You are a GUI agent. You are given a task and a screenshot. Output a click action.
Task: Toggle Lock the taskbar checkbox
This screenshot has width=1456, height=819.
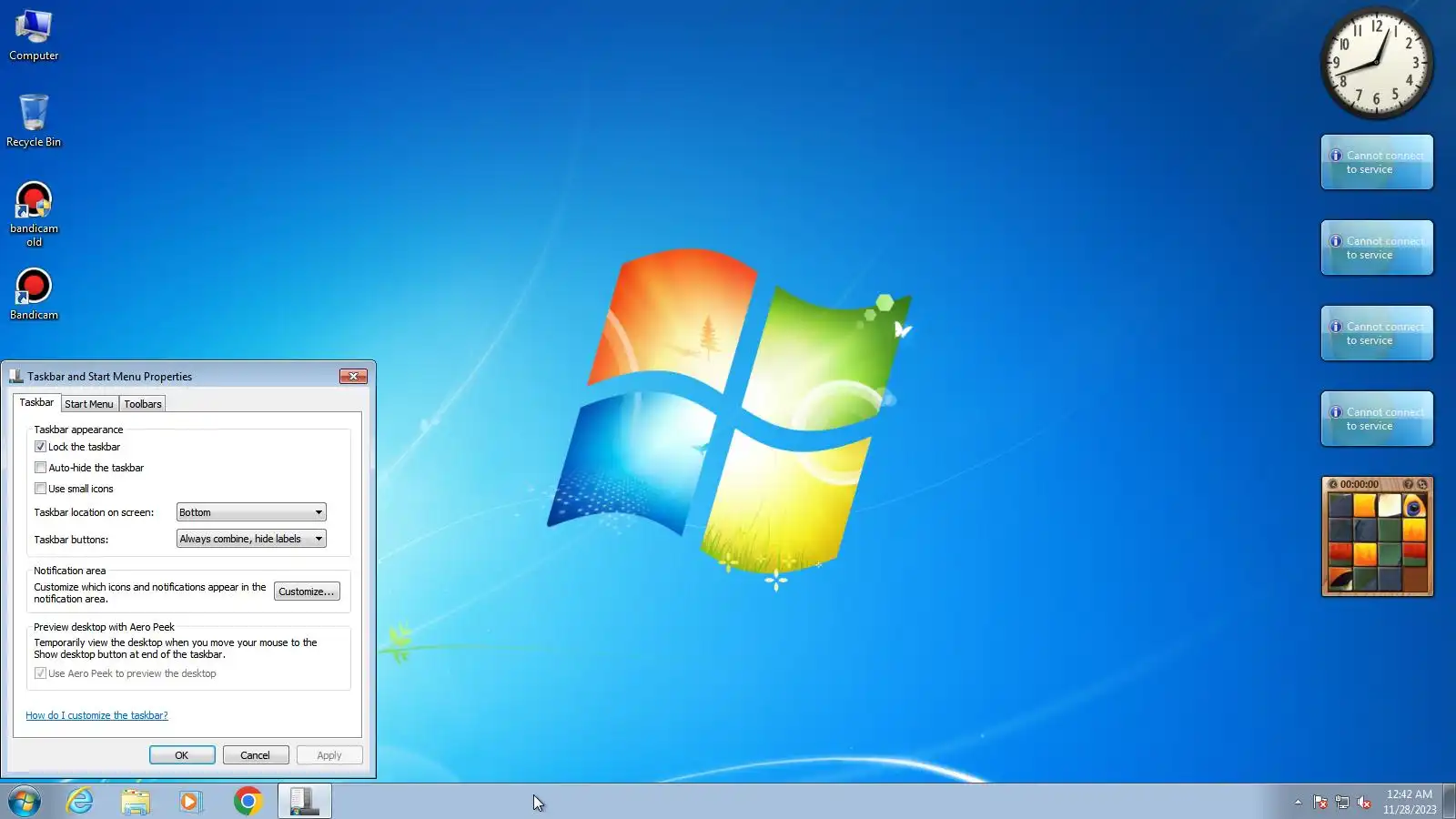[40, 447]
